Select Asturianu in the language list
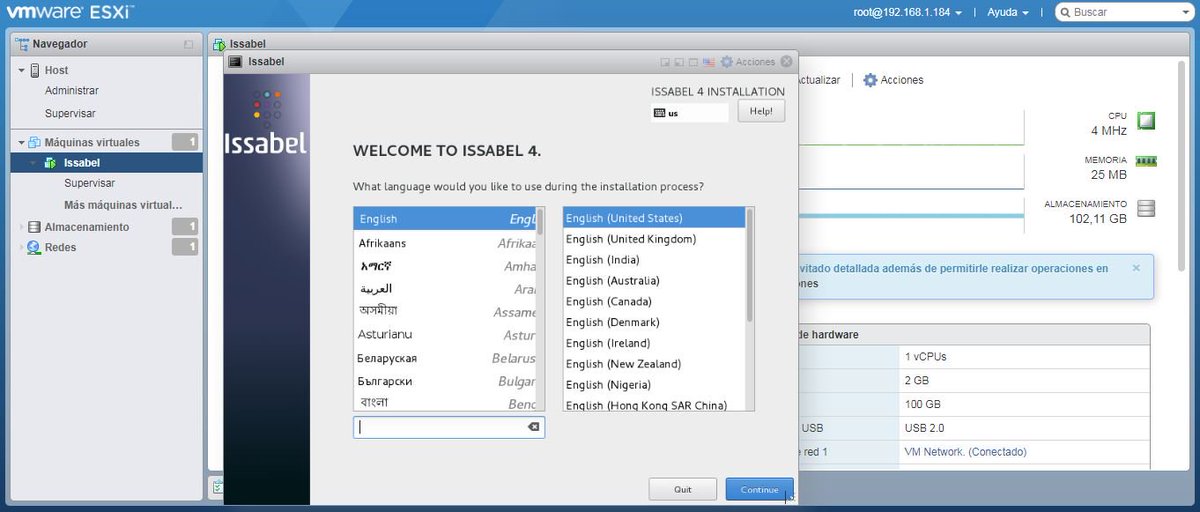 click(444, 335)
